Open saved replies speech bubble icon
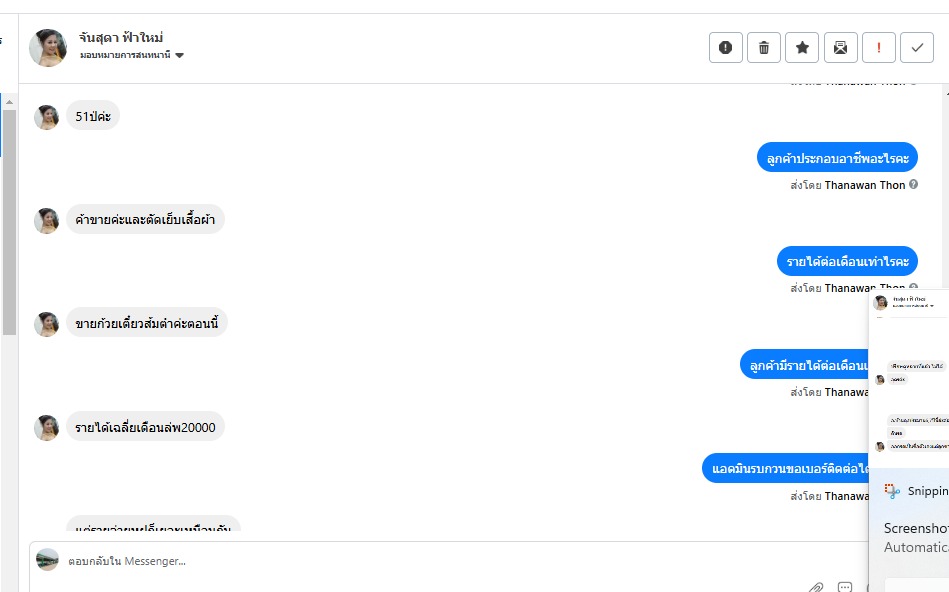The image size is (949, 592). pos(845,586)
